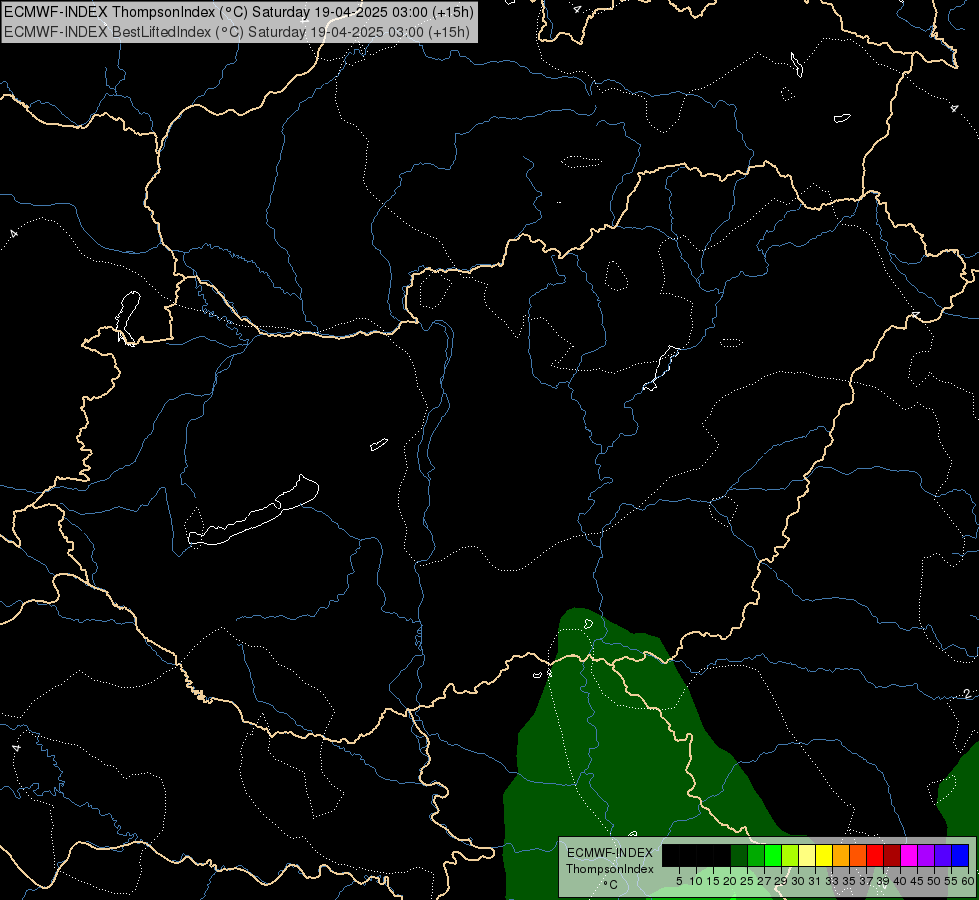Select the red-orange 35-37 legend swatch
Viewport: 979px width, 900px height.
tap(858, 855)
